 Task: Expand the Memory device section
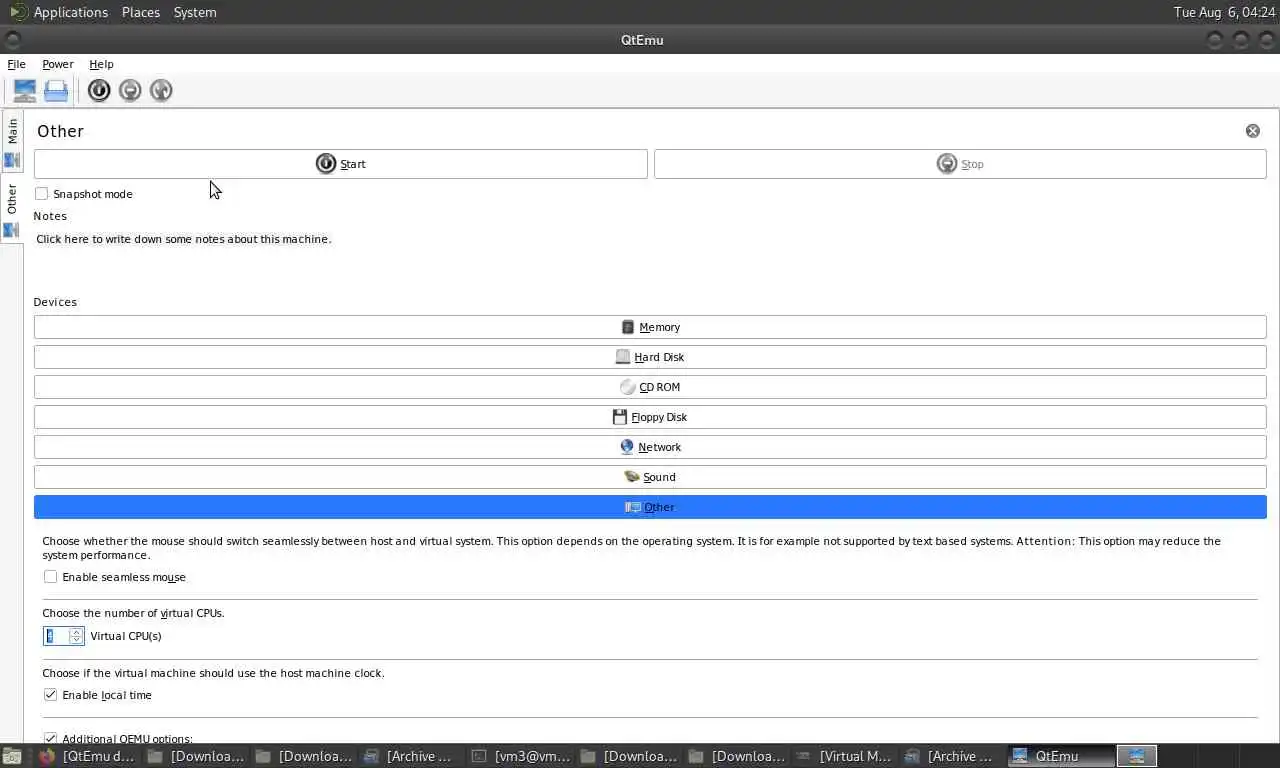tap(650, 327)
